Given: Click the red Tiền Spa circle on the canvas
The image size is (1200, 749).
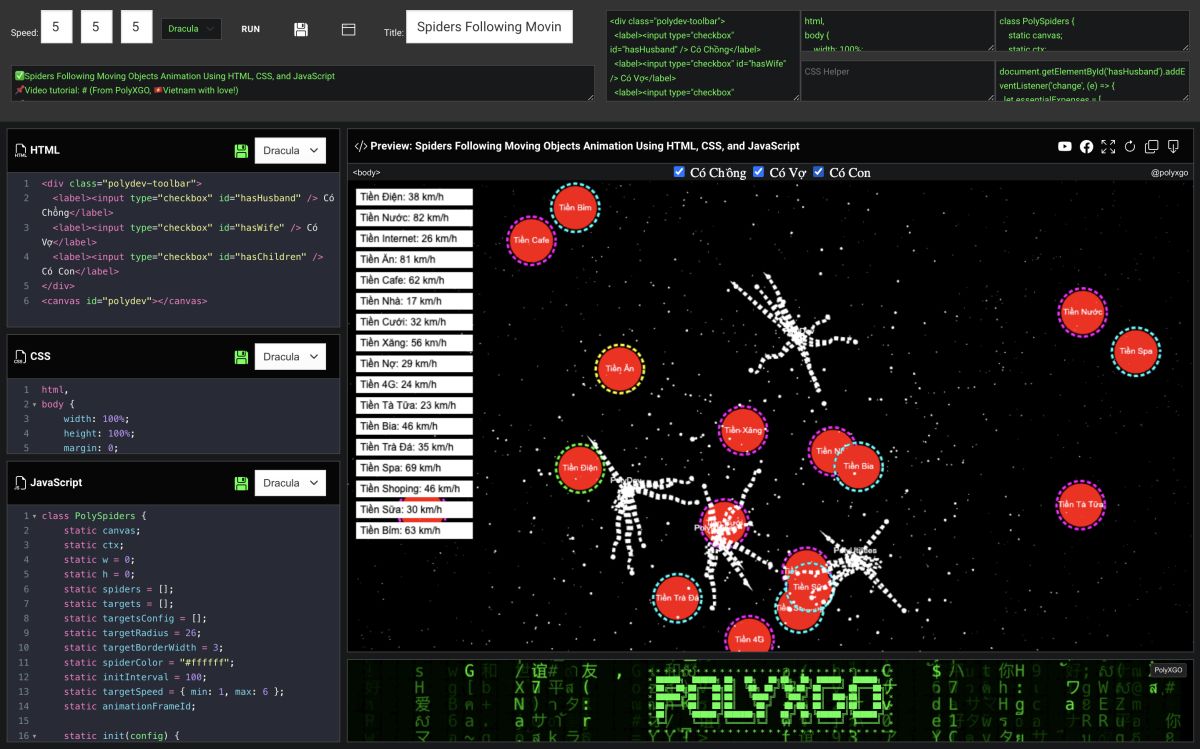Looking at the screenshot, I should pos(1136,351).
